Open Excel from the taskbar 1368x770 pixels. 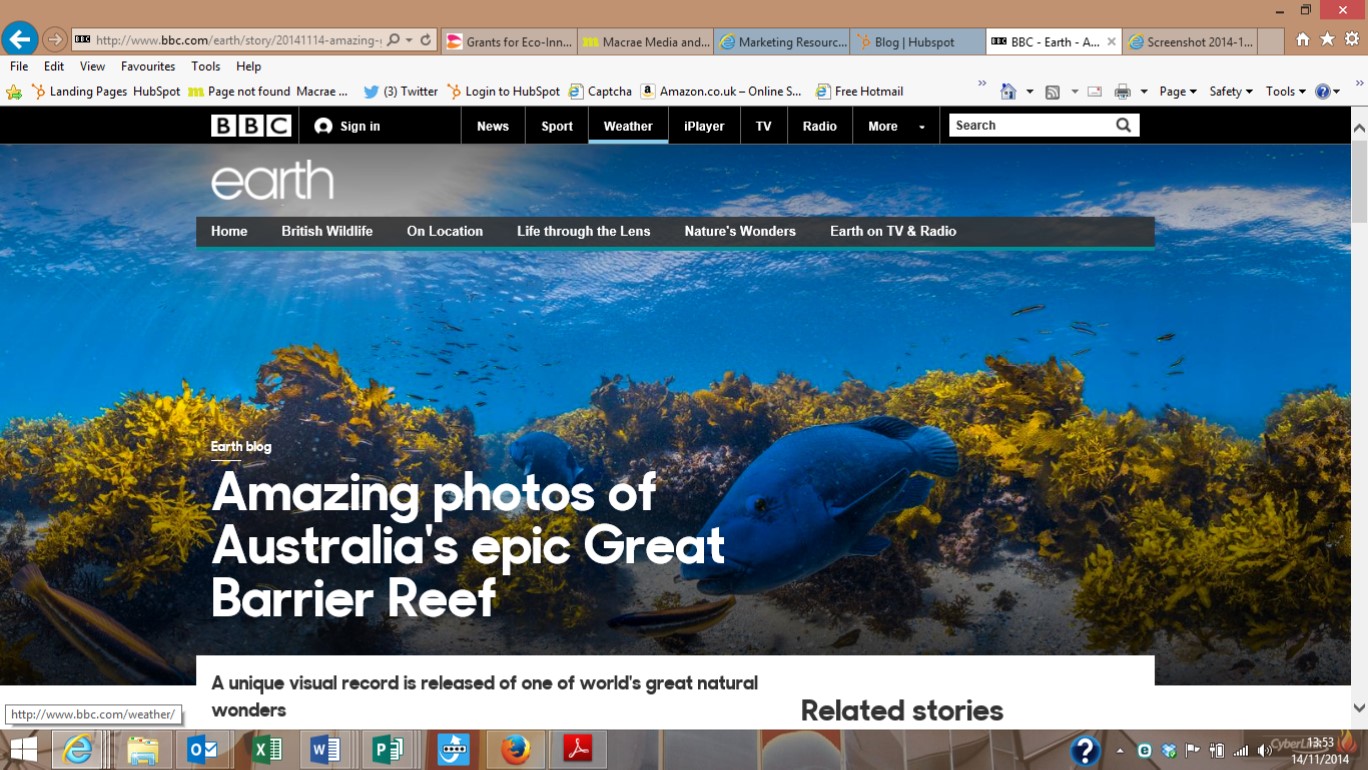click(268, 749)
